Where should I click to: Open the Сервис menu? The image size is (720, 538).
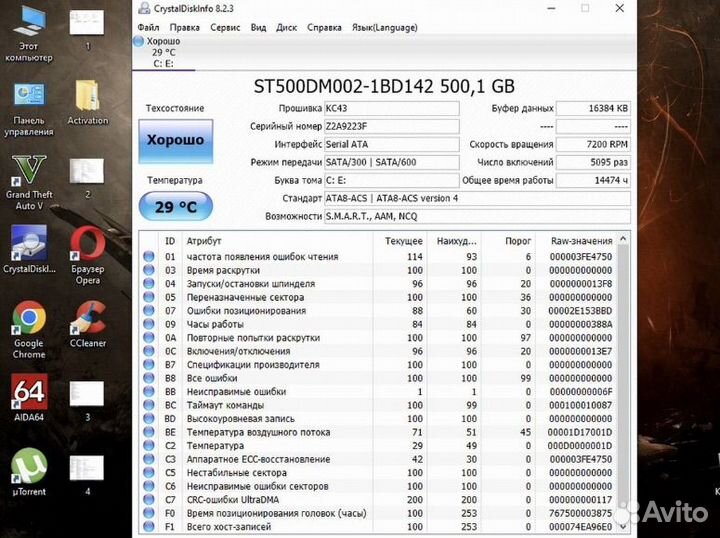pos(225,27)
